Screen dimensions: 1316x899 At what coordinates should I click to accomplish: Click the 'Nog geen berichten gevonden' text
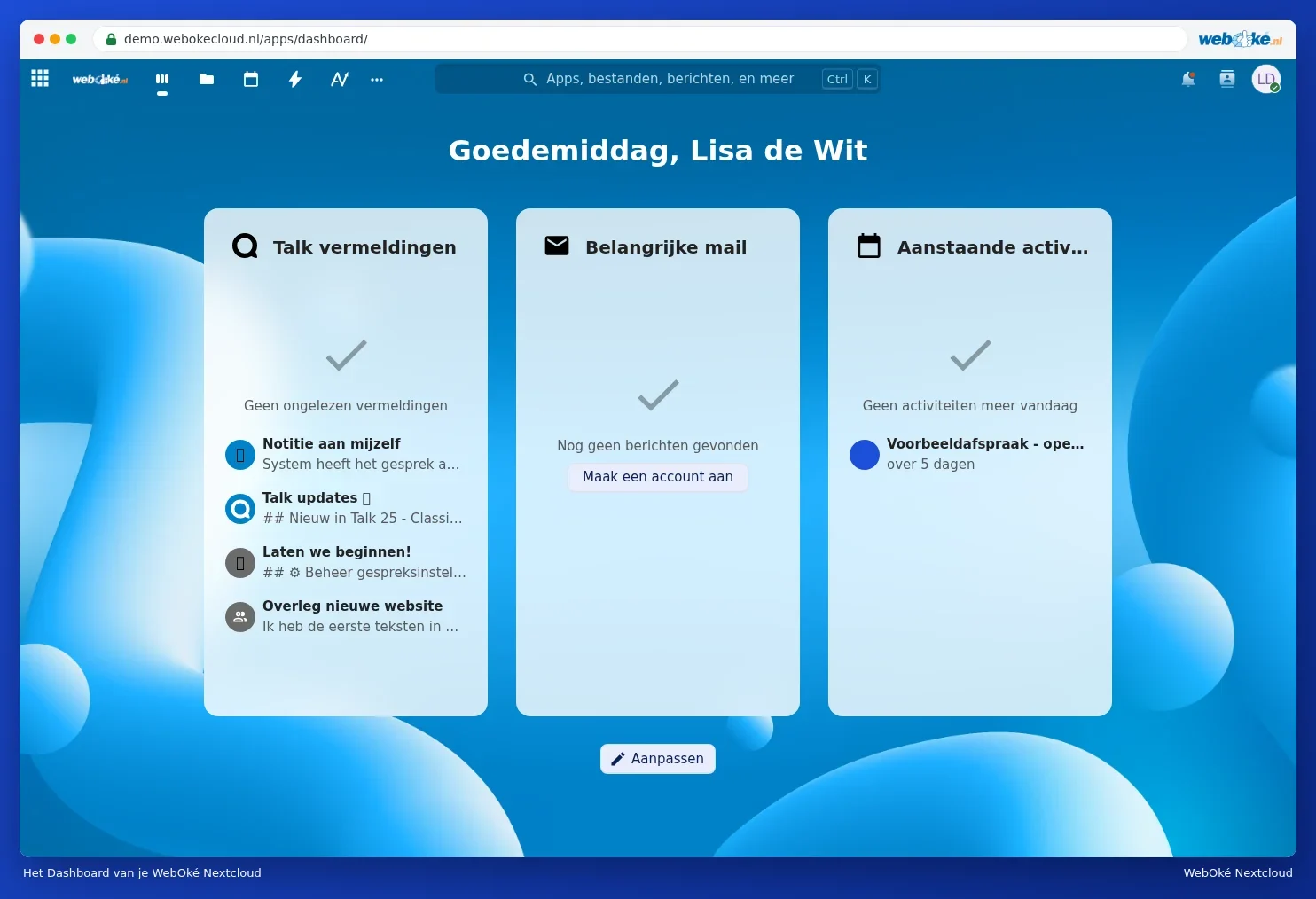[x=658, y=446]
